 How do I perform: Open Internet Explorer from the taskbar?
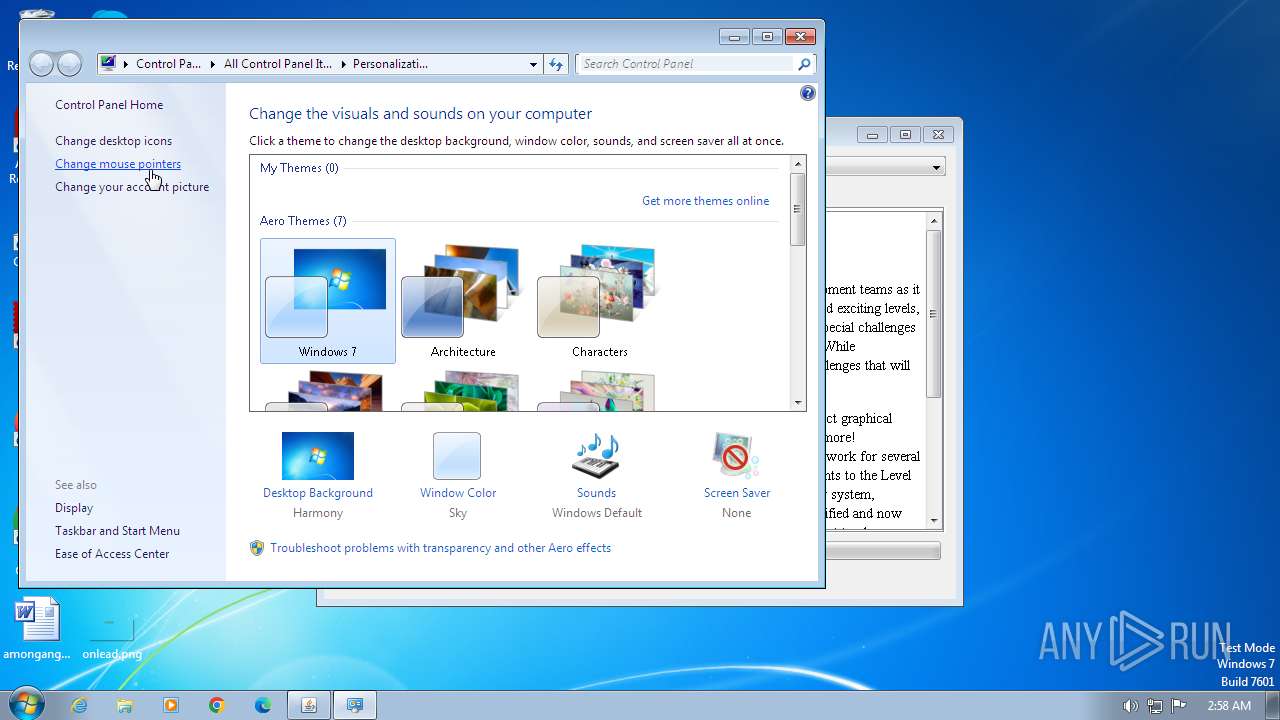(79, 705)
